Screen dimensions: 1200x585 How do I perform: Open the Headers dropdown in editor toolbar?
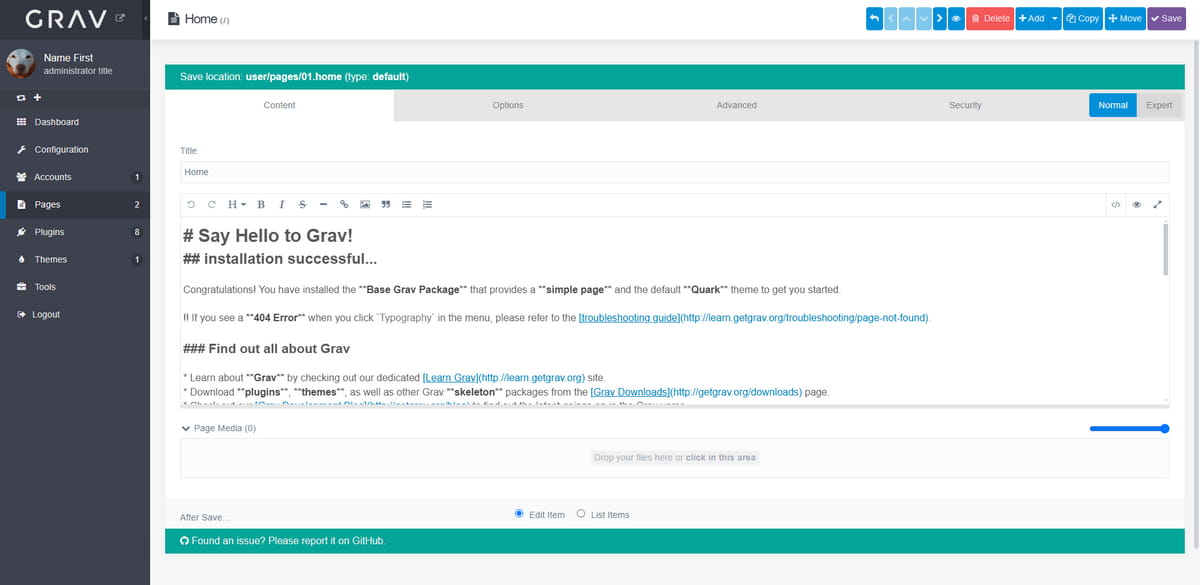coord(236,204)
